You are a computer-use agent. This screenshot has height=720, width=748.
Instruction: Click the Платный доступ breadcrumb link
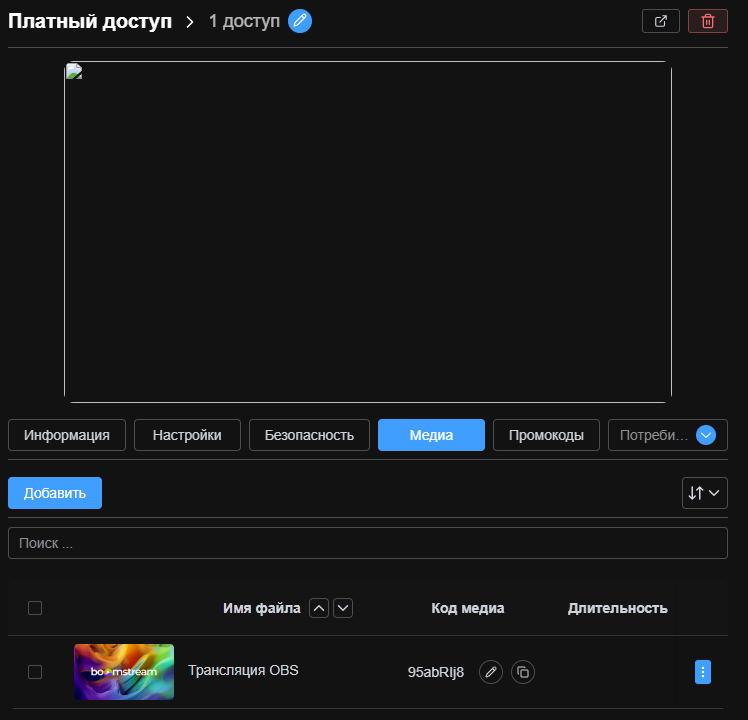tap(90, 21)
